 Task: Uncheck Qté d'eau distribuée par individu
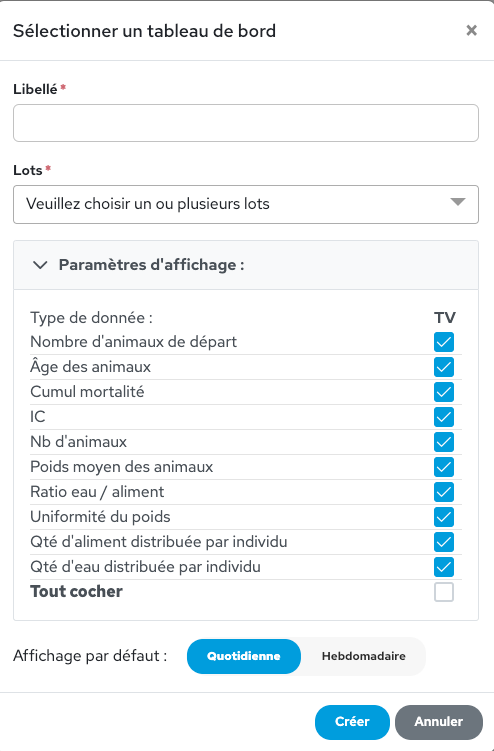(x=444, y=567)
